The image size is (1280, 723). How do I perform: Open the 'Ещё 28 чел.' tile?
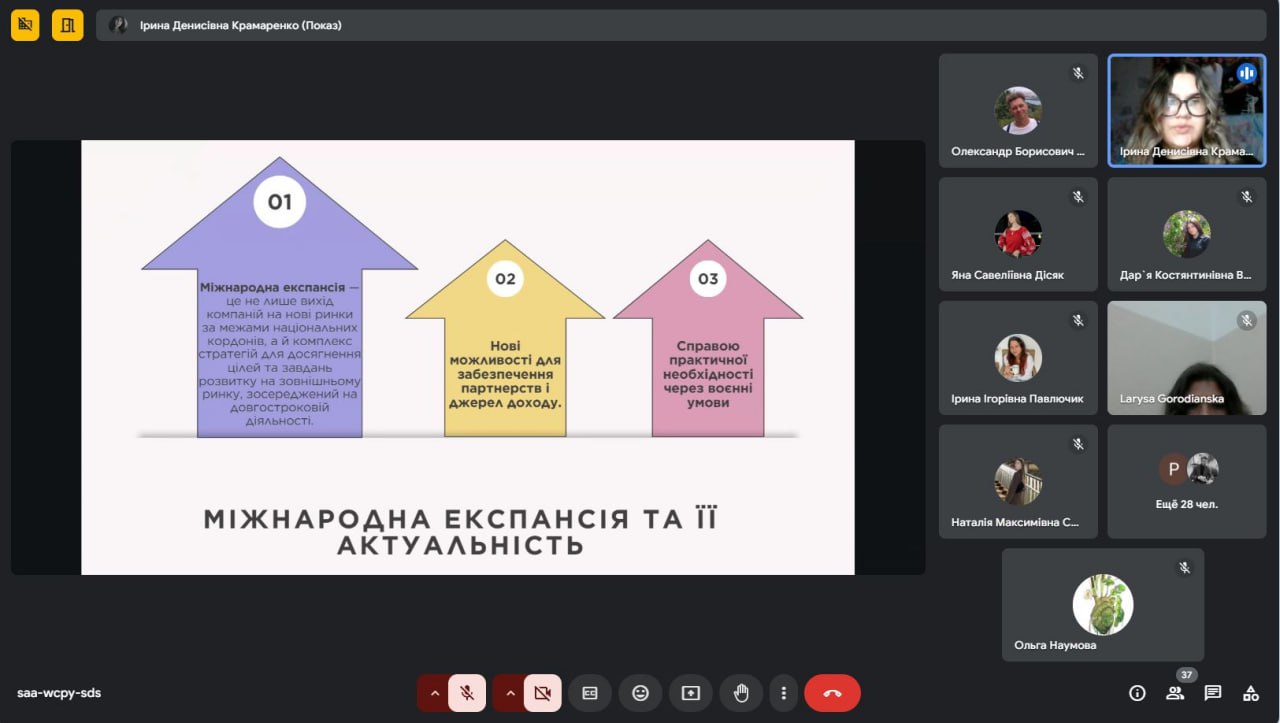[x=1186, y=481]
